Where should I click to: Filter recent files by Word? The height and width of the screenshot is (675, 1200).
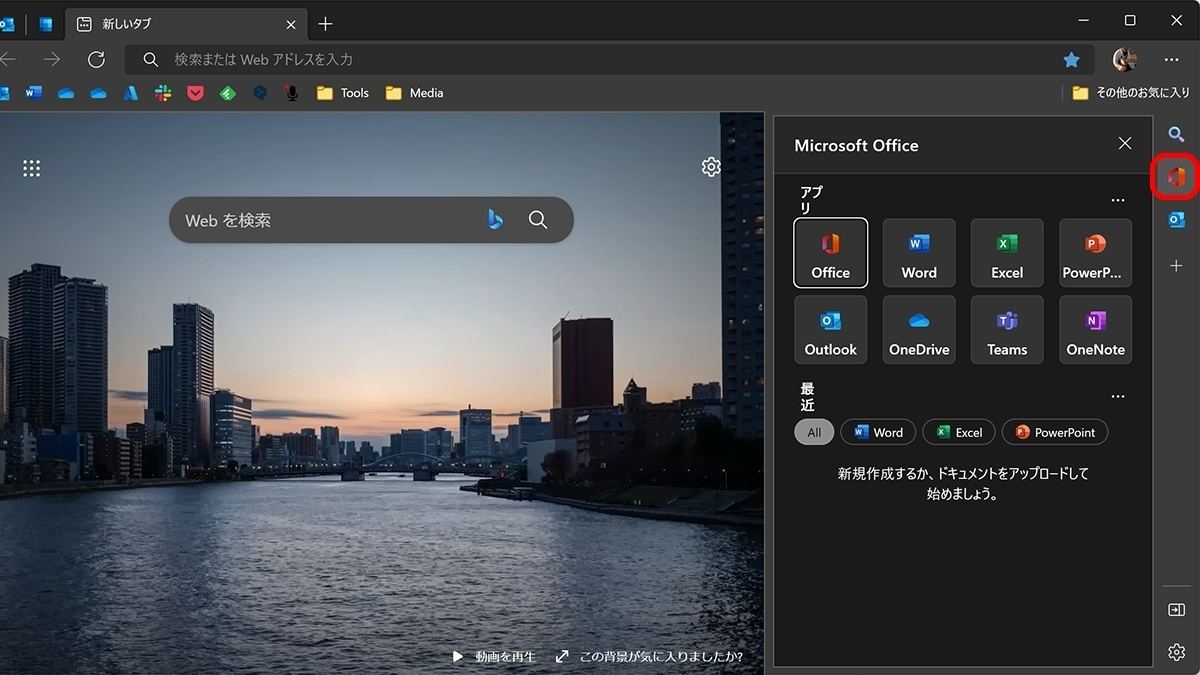pyautogui.click(x=878, y=432)
